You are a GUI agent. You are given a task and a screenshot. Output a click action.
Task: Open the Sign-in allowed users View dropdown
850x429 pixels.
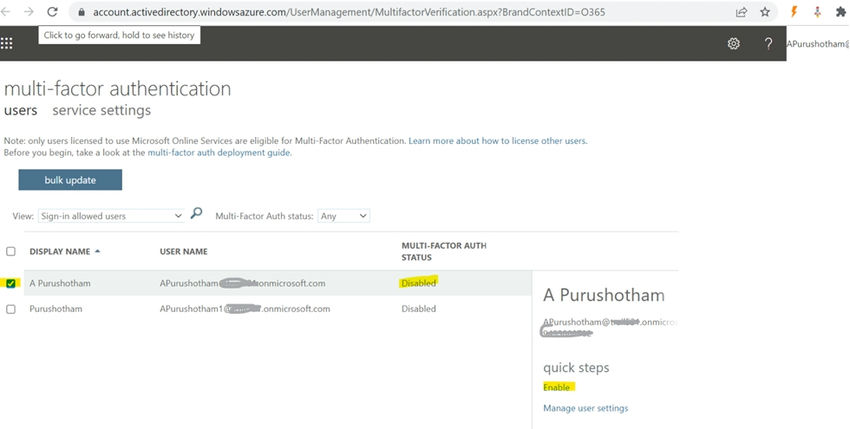pyautogui.click(x=110, y=216)
